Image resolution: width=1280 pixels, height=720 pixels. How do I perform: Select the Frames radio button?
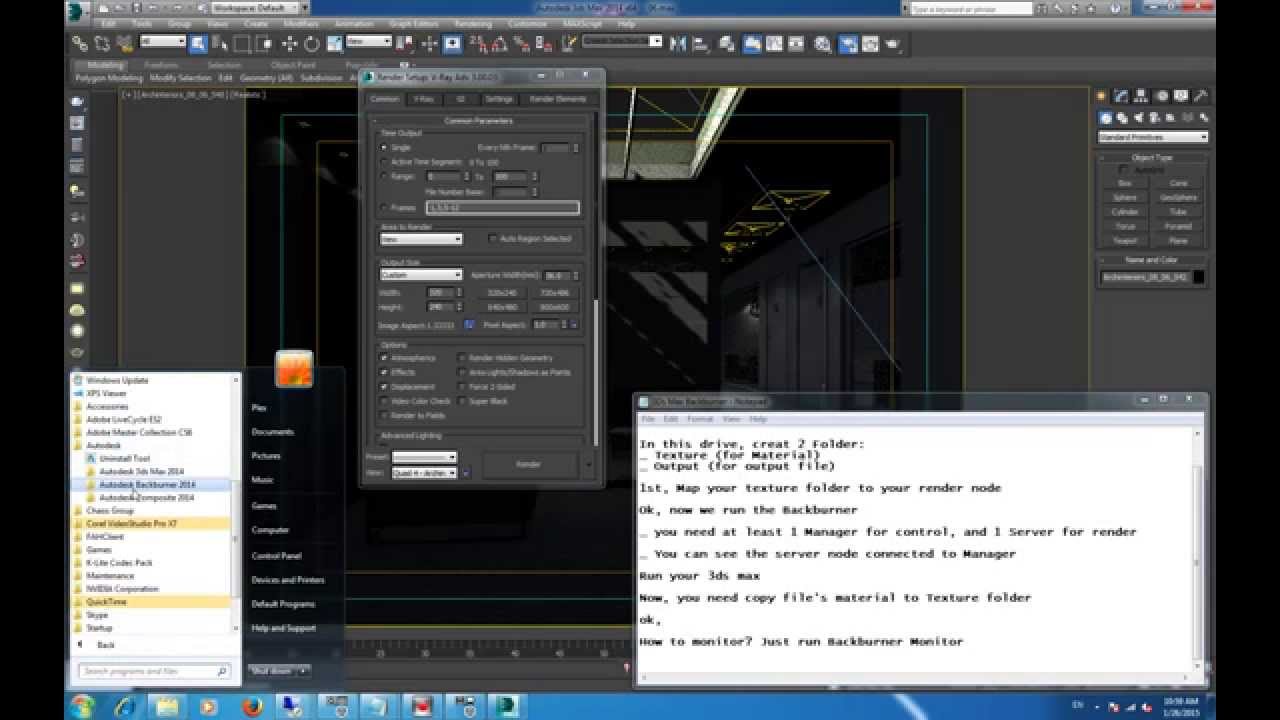384,208
